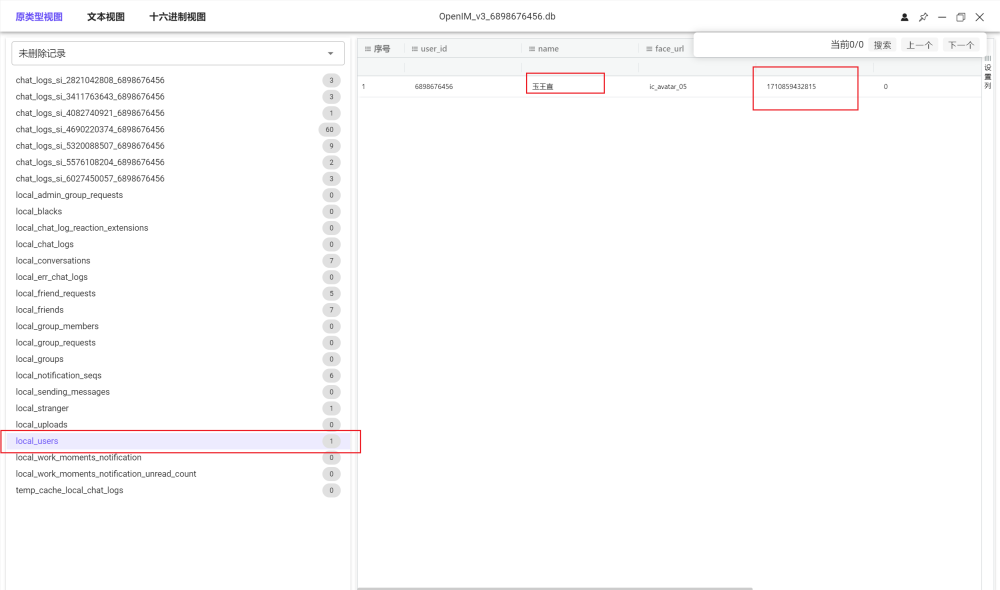Click the menu icon beside name column

click(531, 49)
